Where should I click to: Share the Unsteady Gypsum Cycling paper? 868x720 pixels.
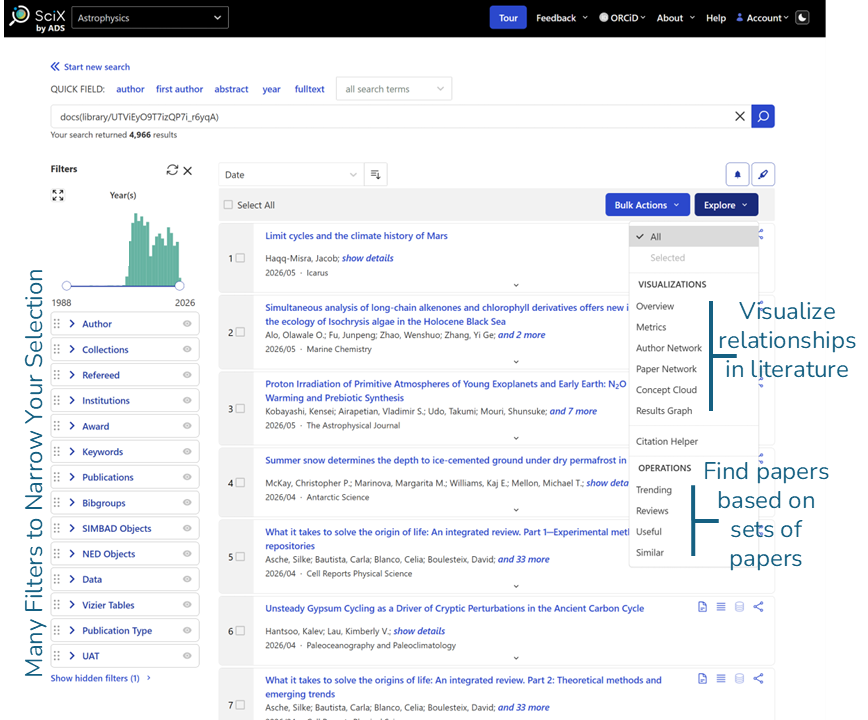758,607
